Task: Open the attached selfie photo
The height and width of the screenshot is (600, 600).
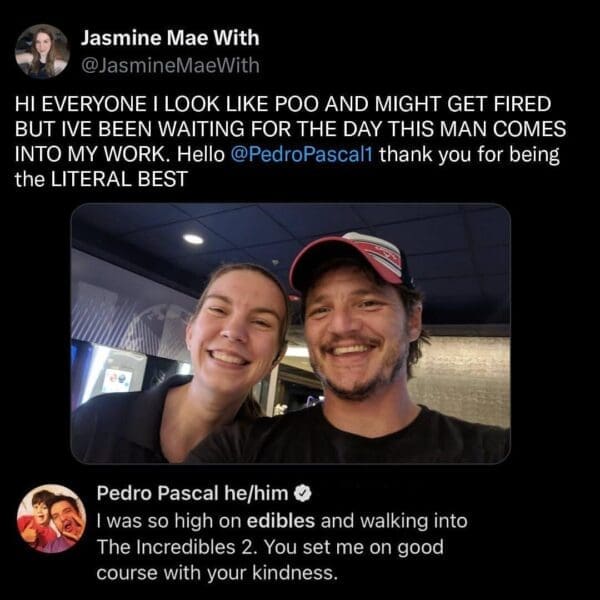Action: tap(290, 334)
